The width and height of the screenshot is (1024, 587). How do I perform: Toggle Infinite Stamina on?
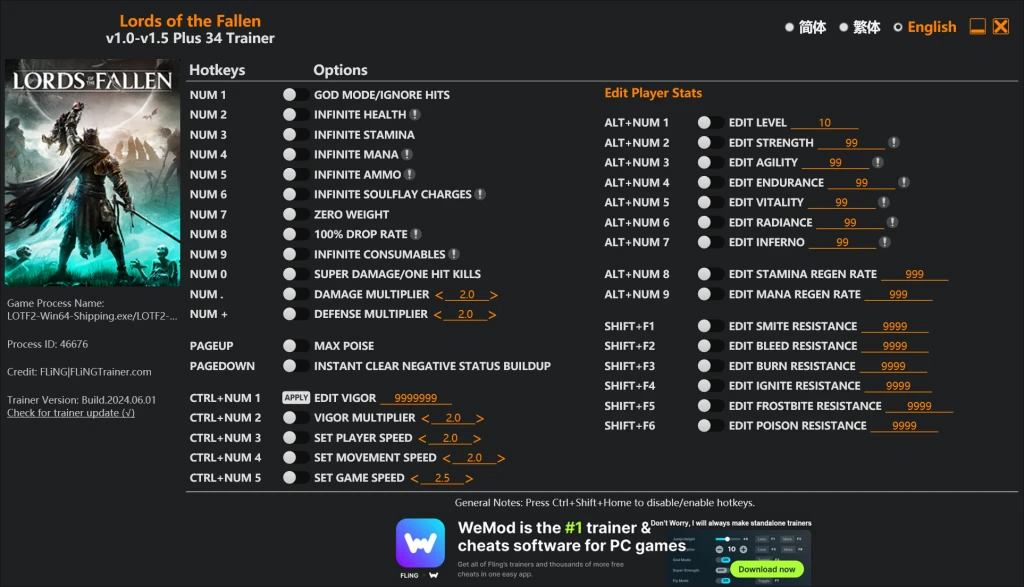coord(295,135)
